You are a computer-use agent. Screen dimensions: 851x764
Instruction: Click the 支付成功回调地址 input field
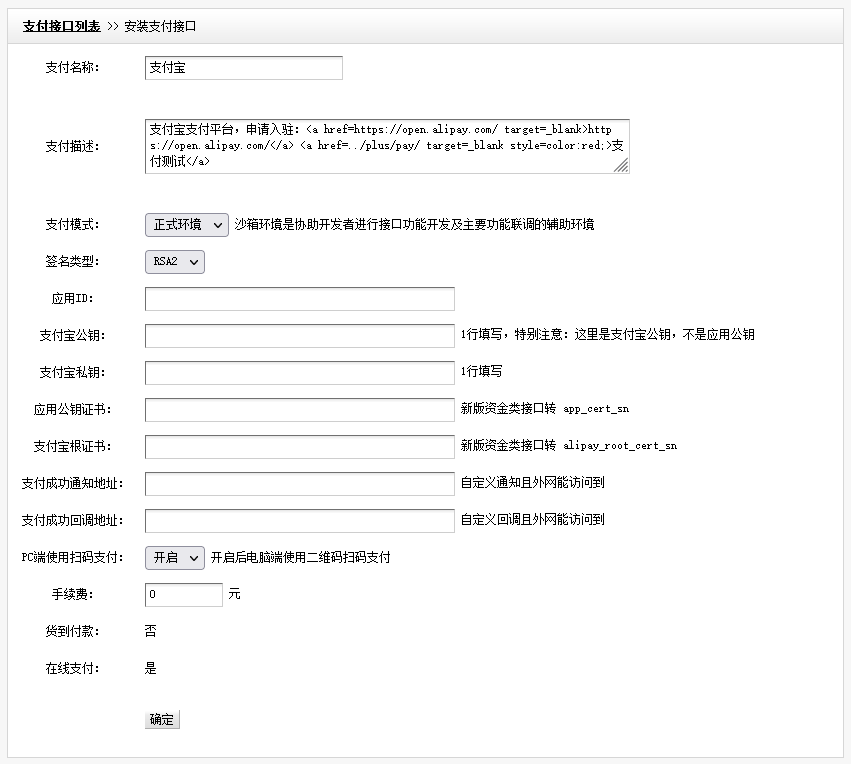click(x=299, y=521)
